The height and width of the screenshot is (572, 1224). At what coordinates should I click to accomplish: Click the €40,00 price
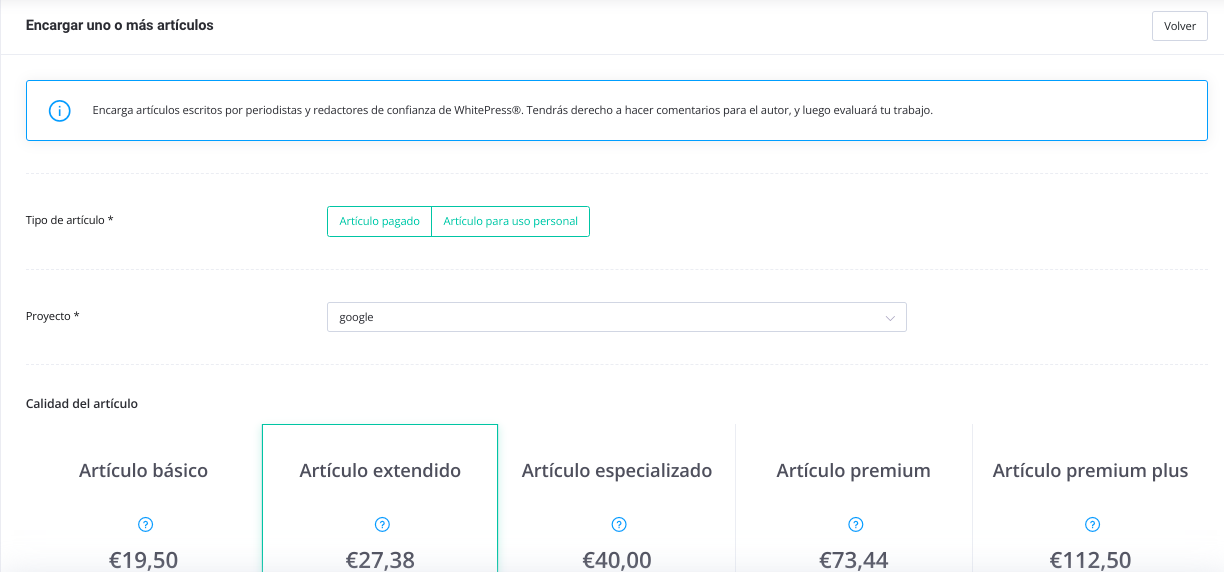click(617, 560)
